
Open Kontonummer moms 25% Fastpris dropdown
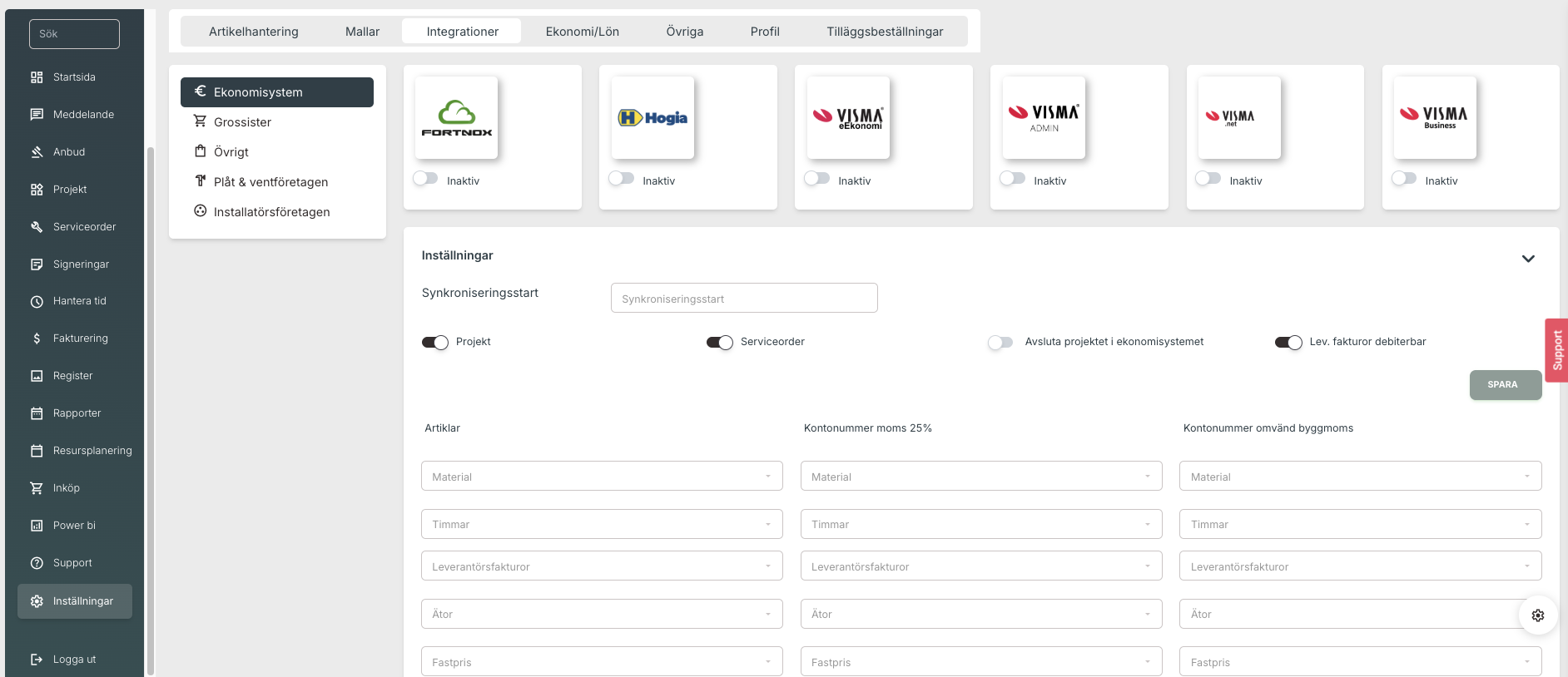981,661
